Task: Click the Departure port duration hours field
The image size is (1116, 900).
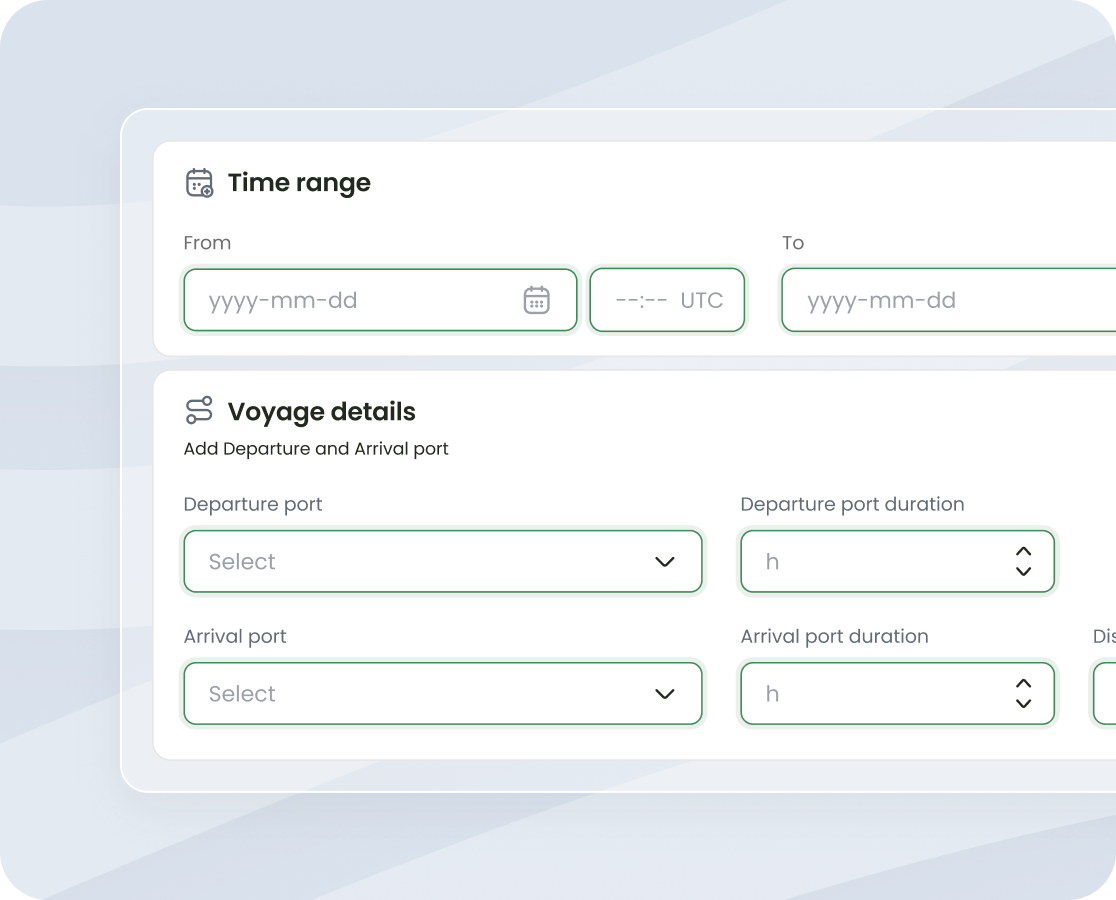Action: point(870,562)
